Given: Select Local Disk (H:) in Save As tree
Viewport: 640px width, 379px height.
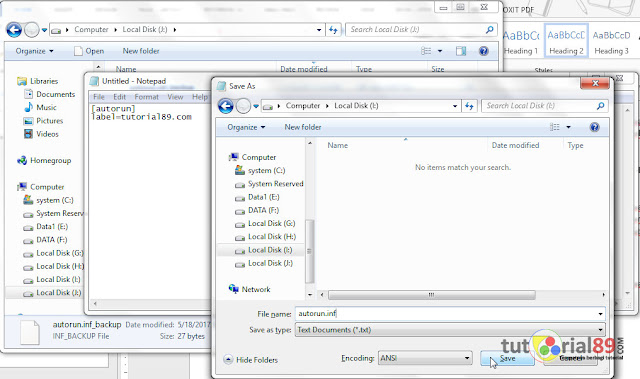Looking at the screenshot, I should click(265, 237).
